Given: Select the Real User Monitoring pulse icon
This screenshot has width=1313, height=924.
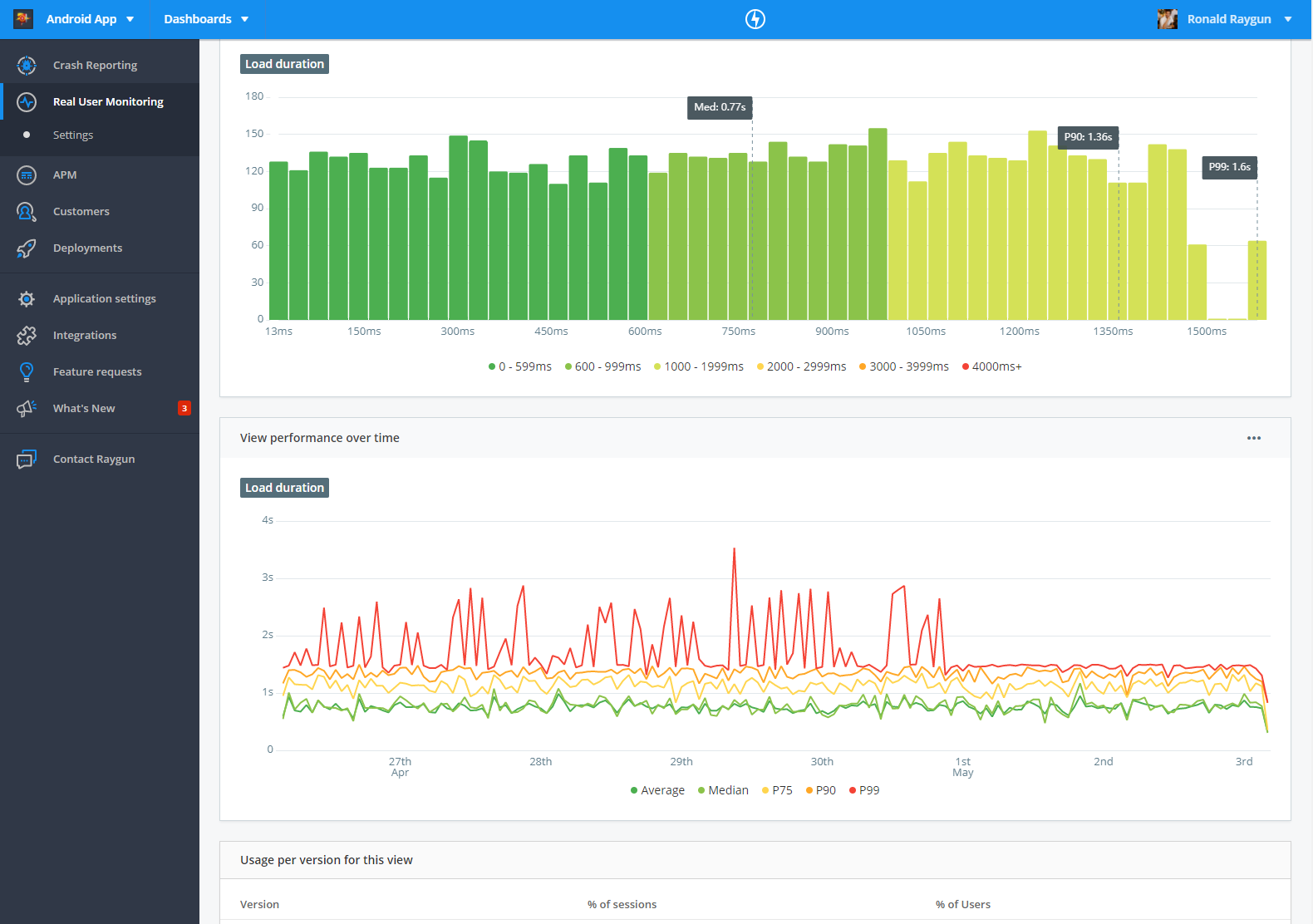Looking at the screenshot, I should click(27, 101).
